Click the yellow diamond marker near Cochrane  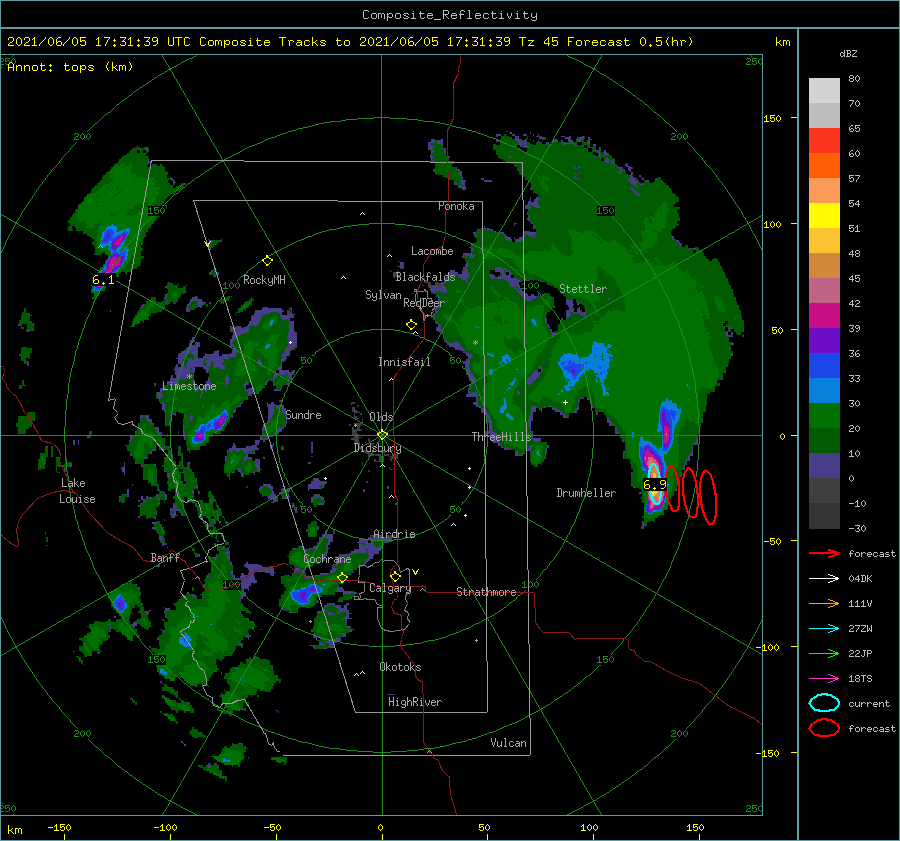pos(342,577)
